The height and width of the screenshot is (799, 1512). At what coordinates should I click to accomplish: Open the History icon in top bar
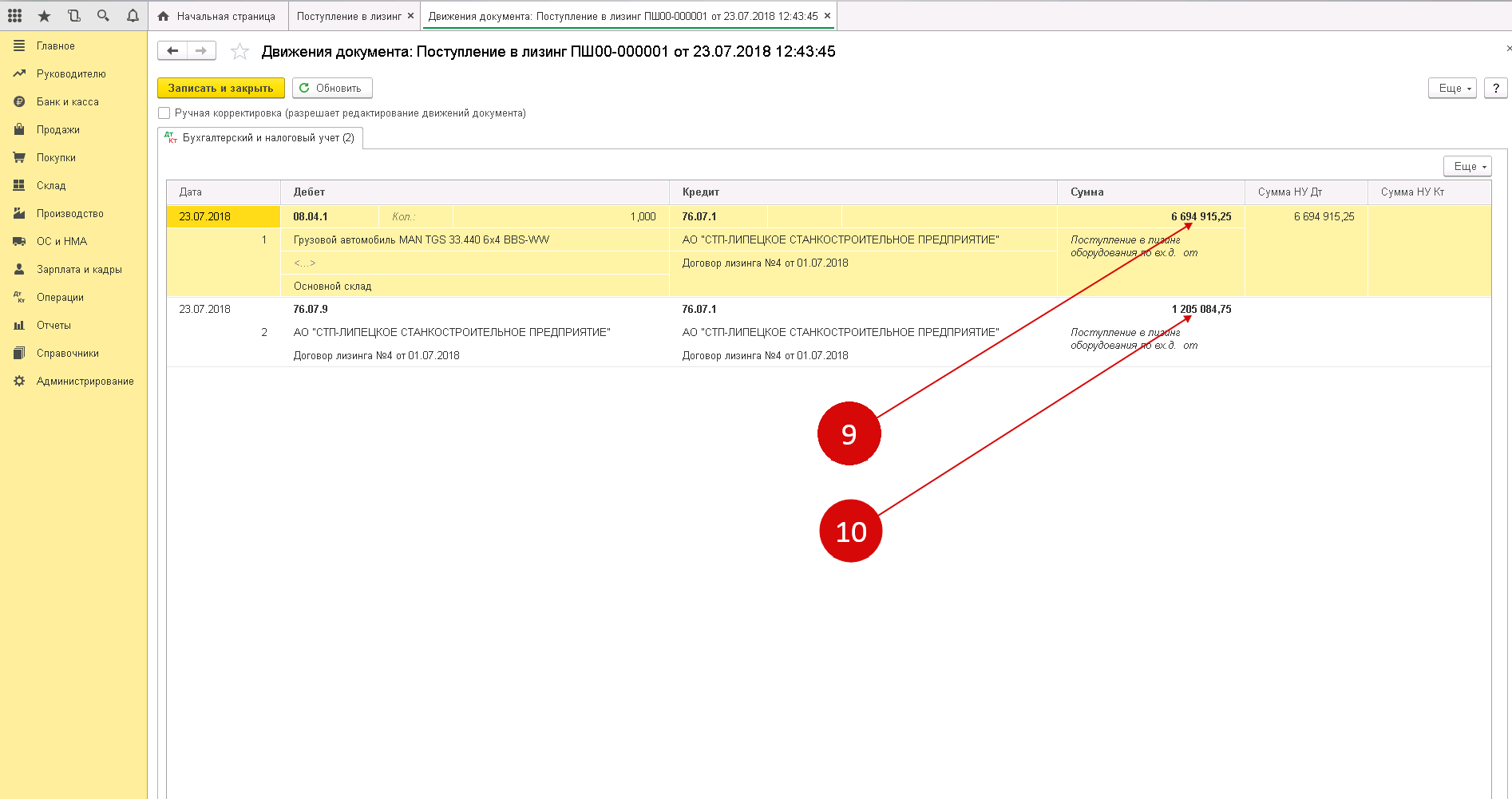(73, 15)
